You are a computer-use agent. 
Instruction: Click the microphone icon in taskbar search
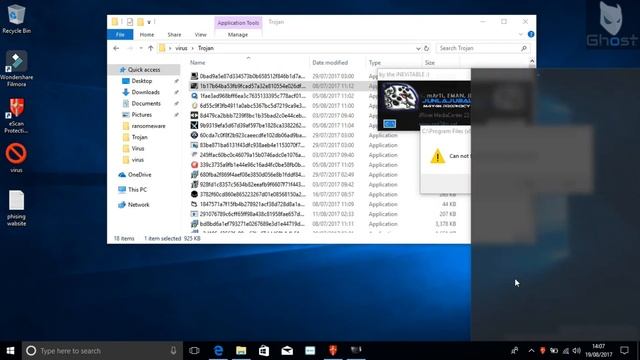click(x=173, y=351)
